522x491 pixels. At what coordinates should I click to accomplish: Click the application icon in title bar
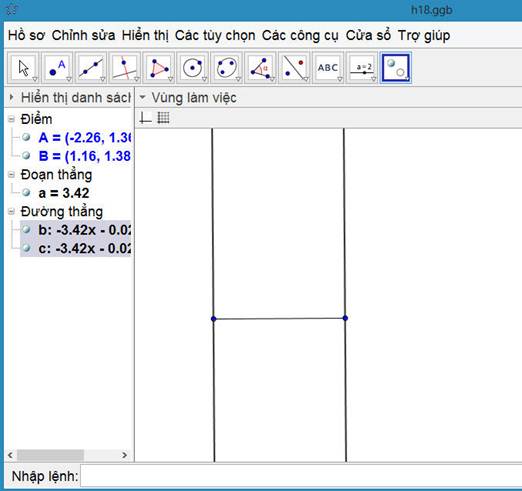11,10
